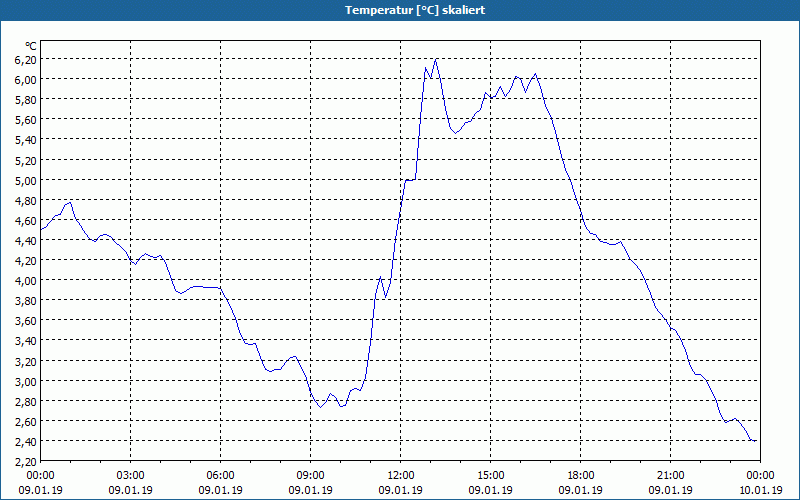Screen dimensions: 800x500
Task: Pick the 4,00 y-axis value
Action: (26, 281)
